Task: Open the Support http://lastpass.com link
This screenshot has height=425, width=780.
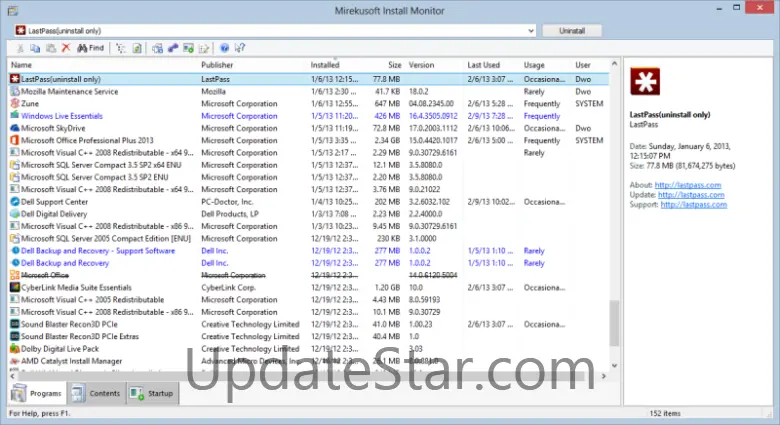Action: [693, 205]
